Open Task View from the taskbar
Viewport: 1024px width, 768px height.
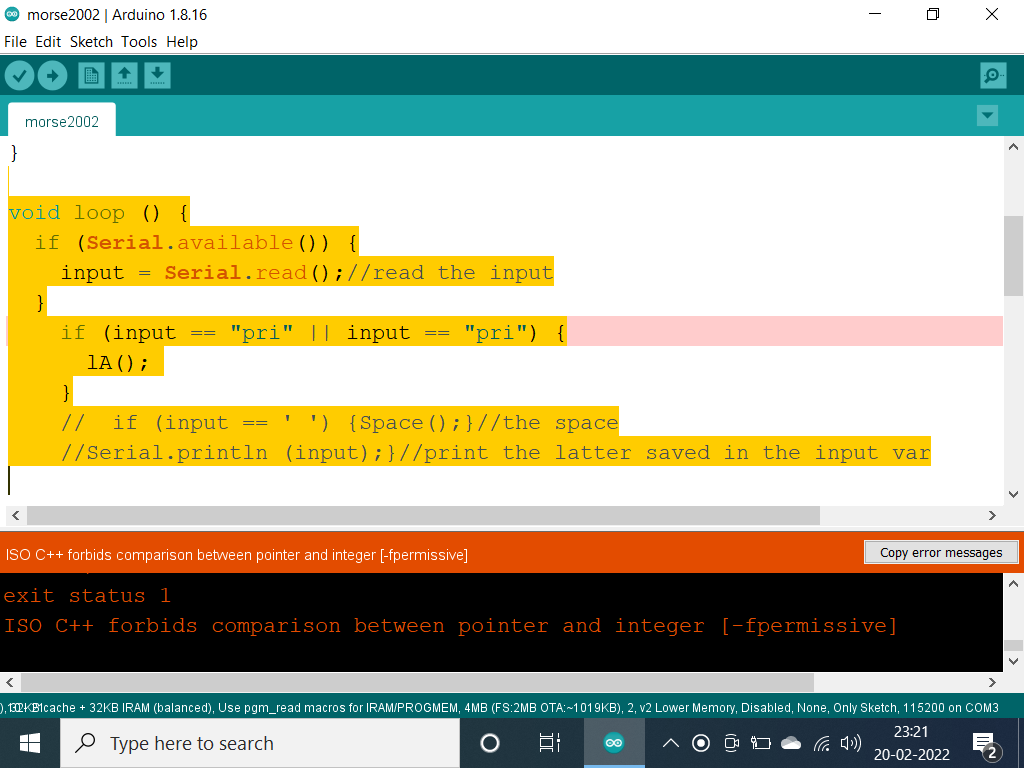(x=549, y=743)
